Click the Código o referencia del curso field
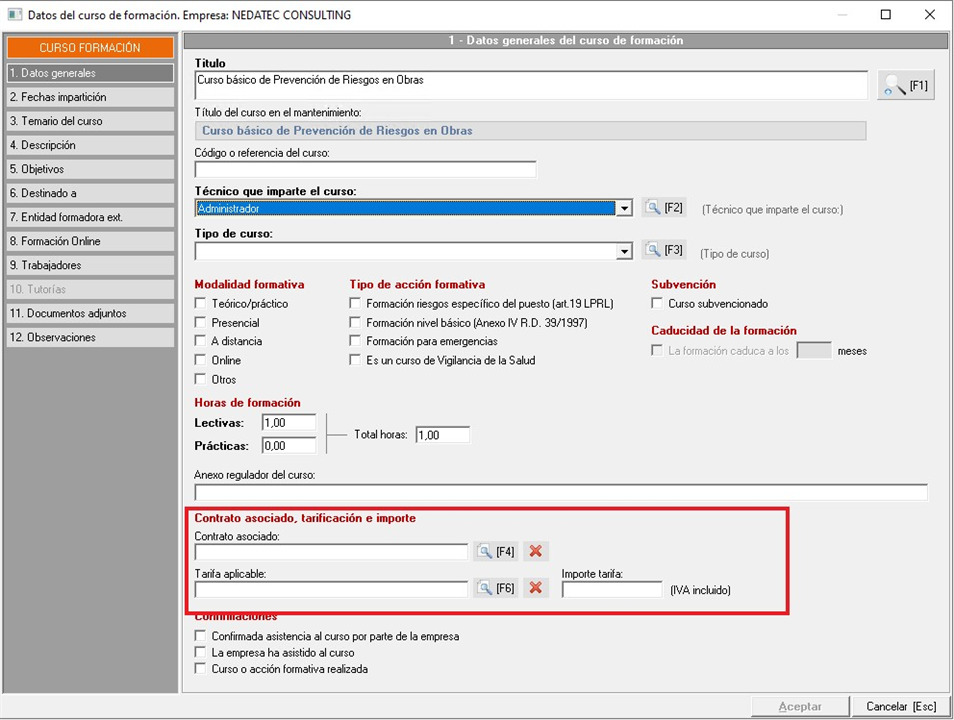 pyautogui.click(x=365, y=170)
